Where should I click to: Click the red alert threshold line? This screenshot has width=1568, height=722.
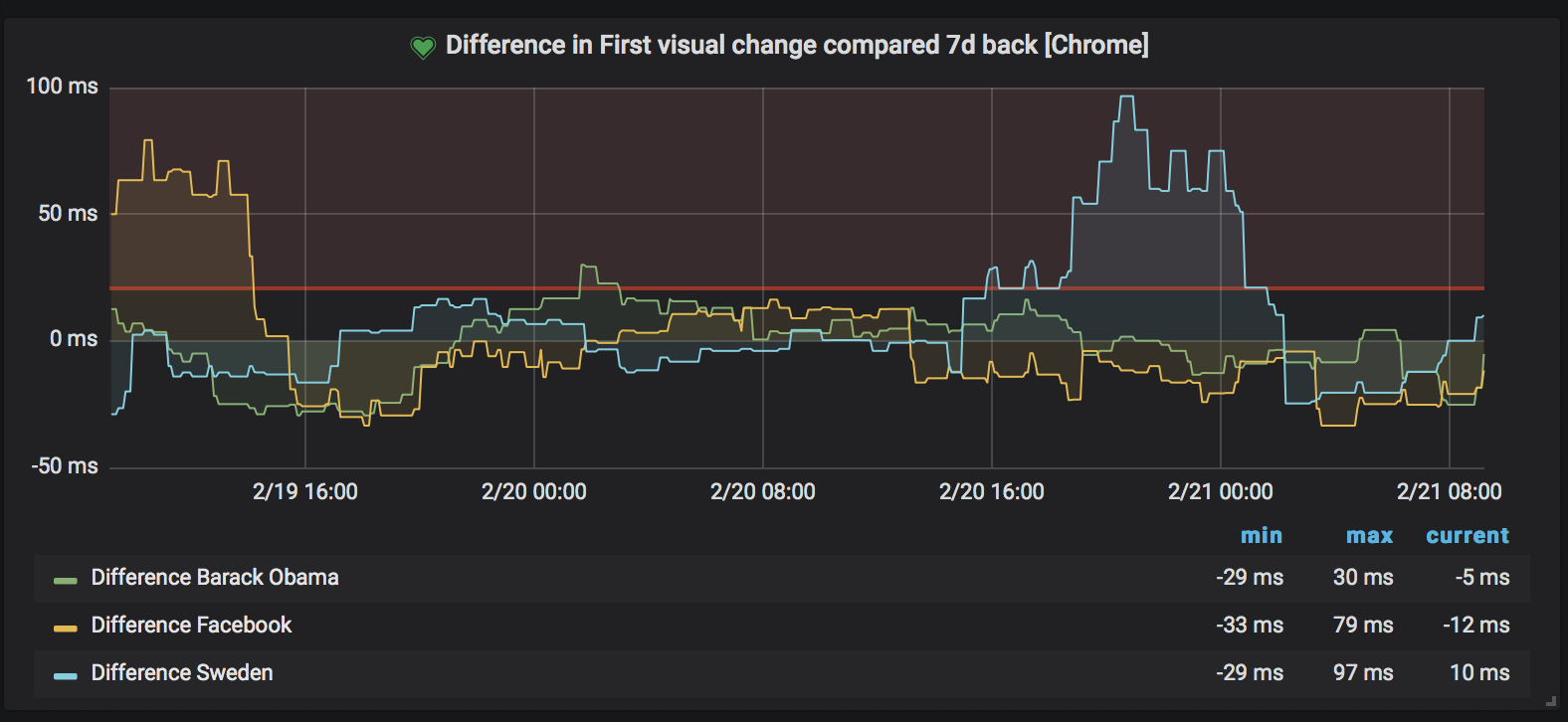coord(797,288)
